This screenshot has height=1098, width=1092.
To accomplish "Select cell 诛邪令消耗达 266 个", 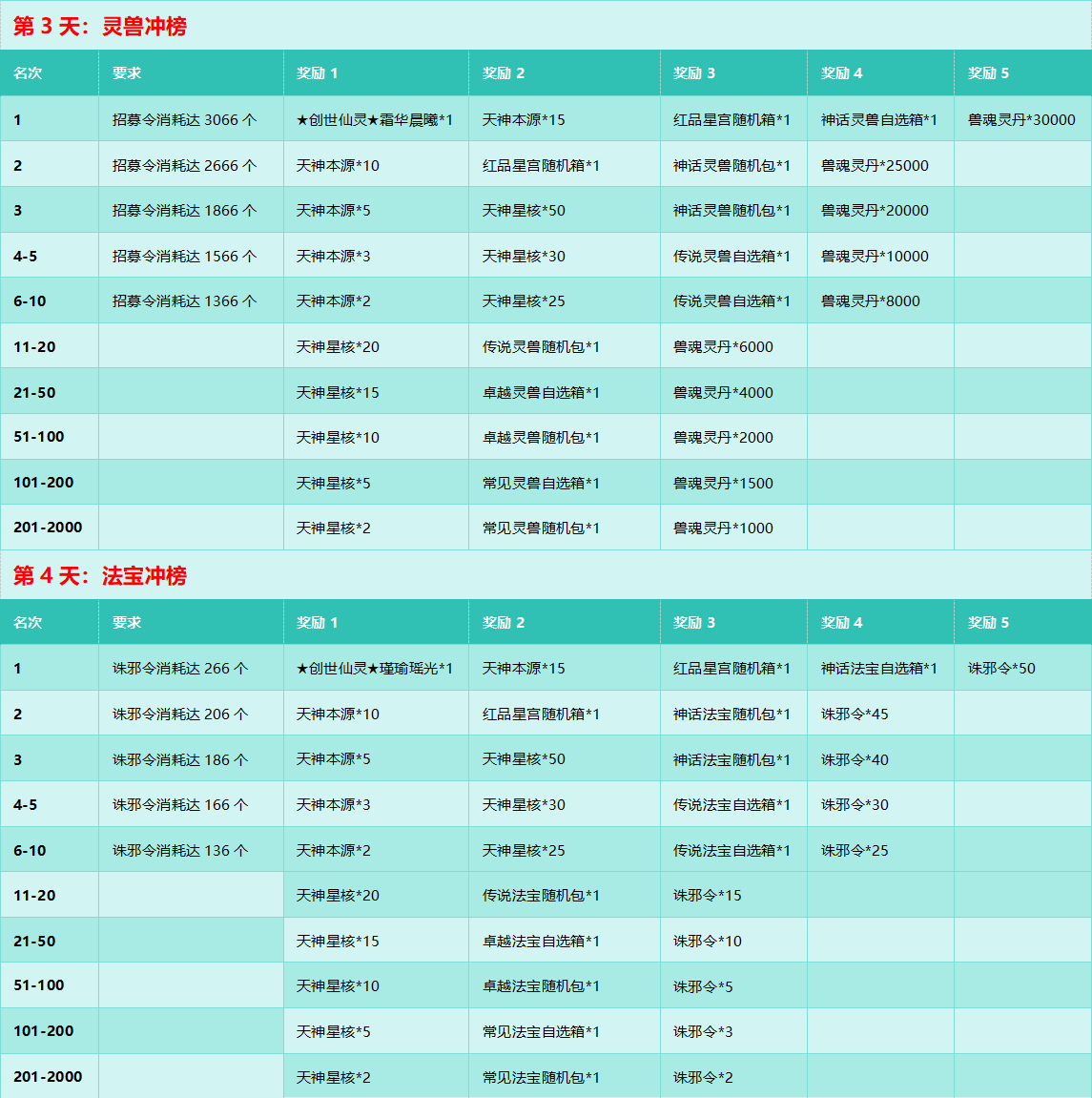I will (x=180, y=668).
